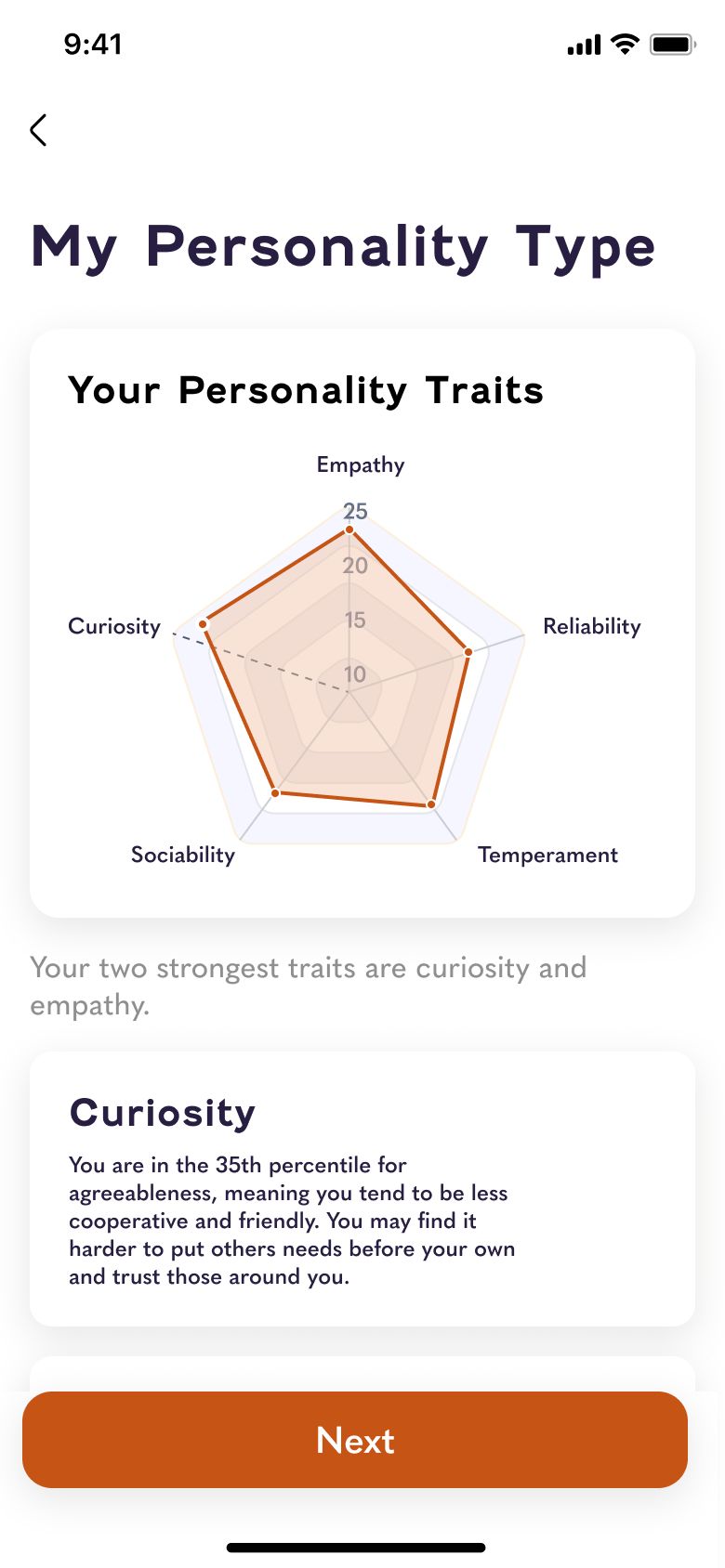Tap the Wi-Fi status icon
725x1568 pixels.
[626, 44]
